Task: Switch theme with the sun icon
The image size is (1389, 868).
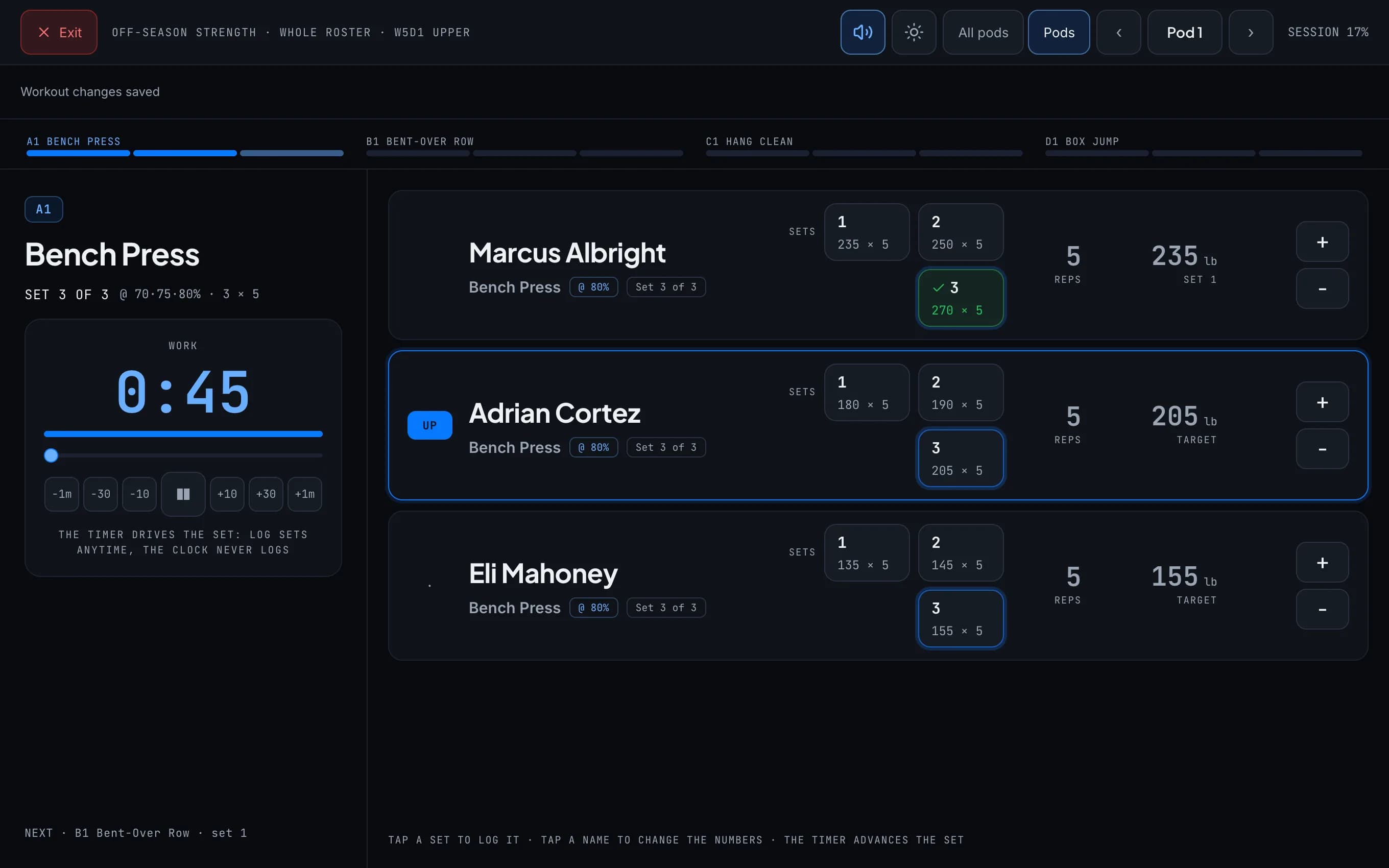Action: [x=914, y=32]
